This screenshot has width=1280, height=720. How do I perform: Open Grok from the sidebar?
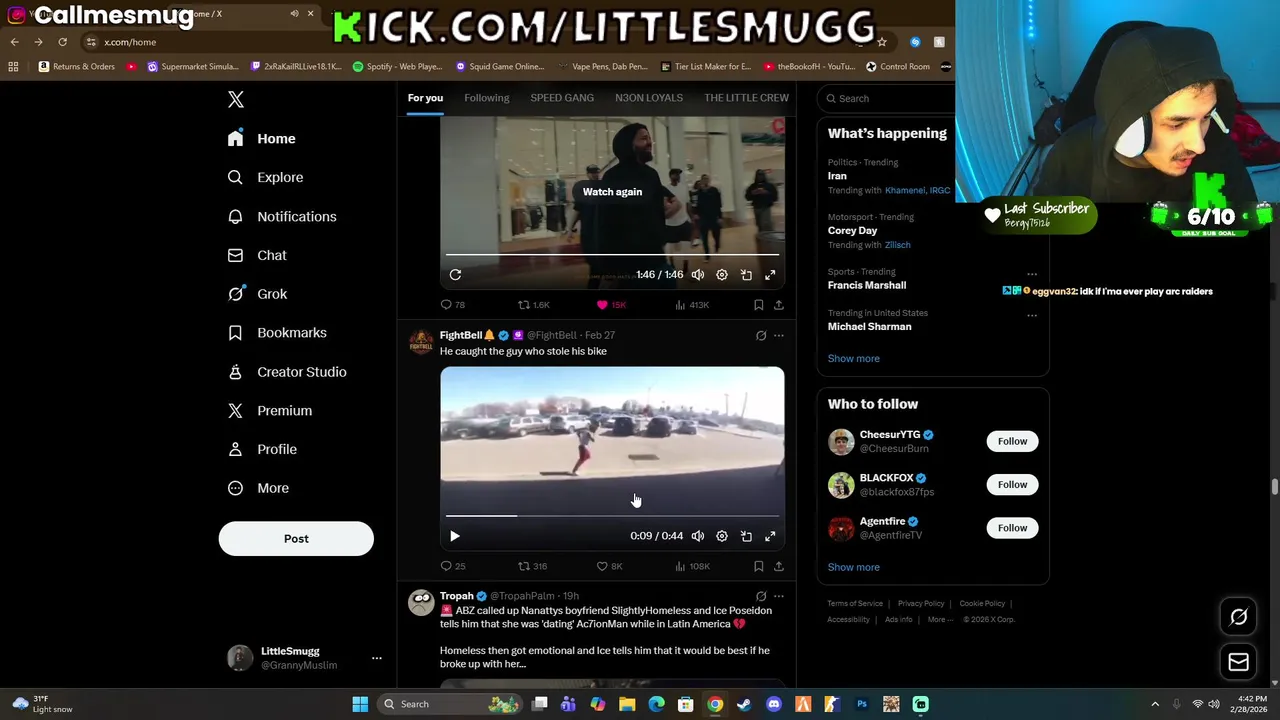click(257, 294)
